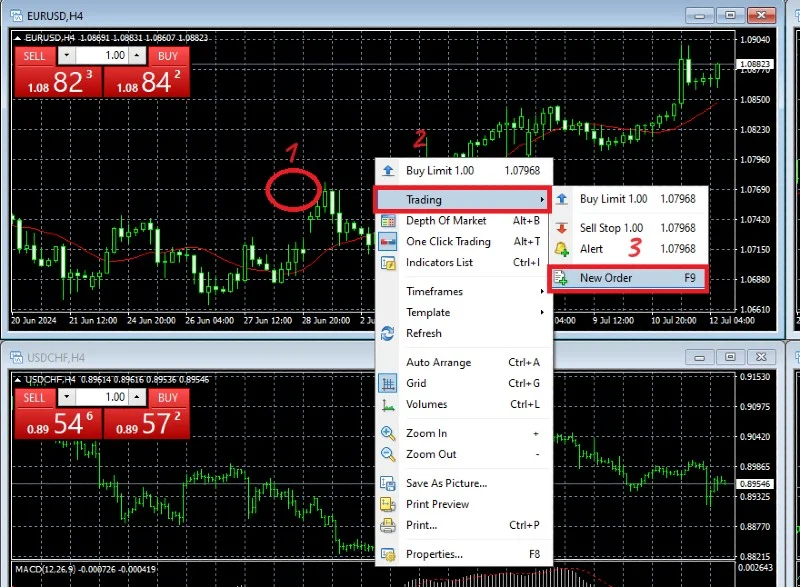Click the USDCHF SELL button
800x587 pixels.
point(34,397)
